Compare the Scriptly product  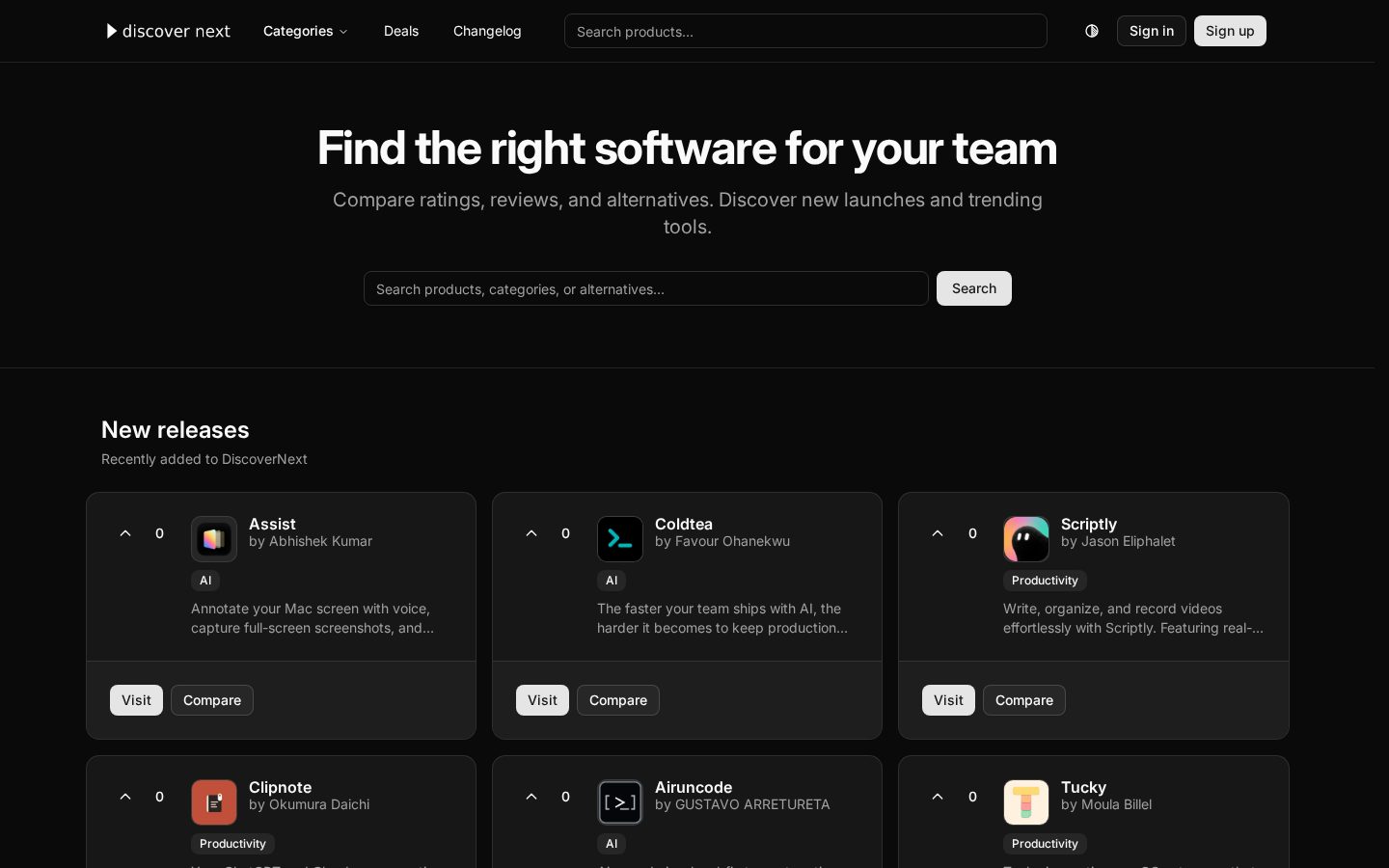pyautogui.click(x=1024, y=700)
